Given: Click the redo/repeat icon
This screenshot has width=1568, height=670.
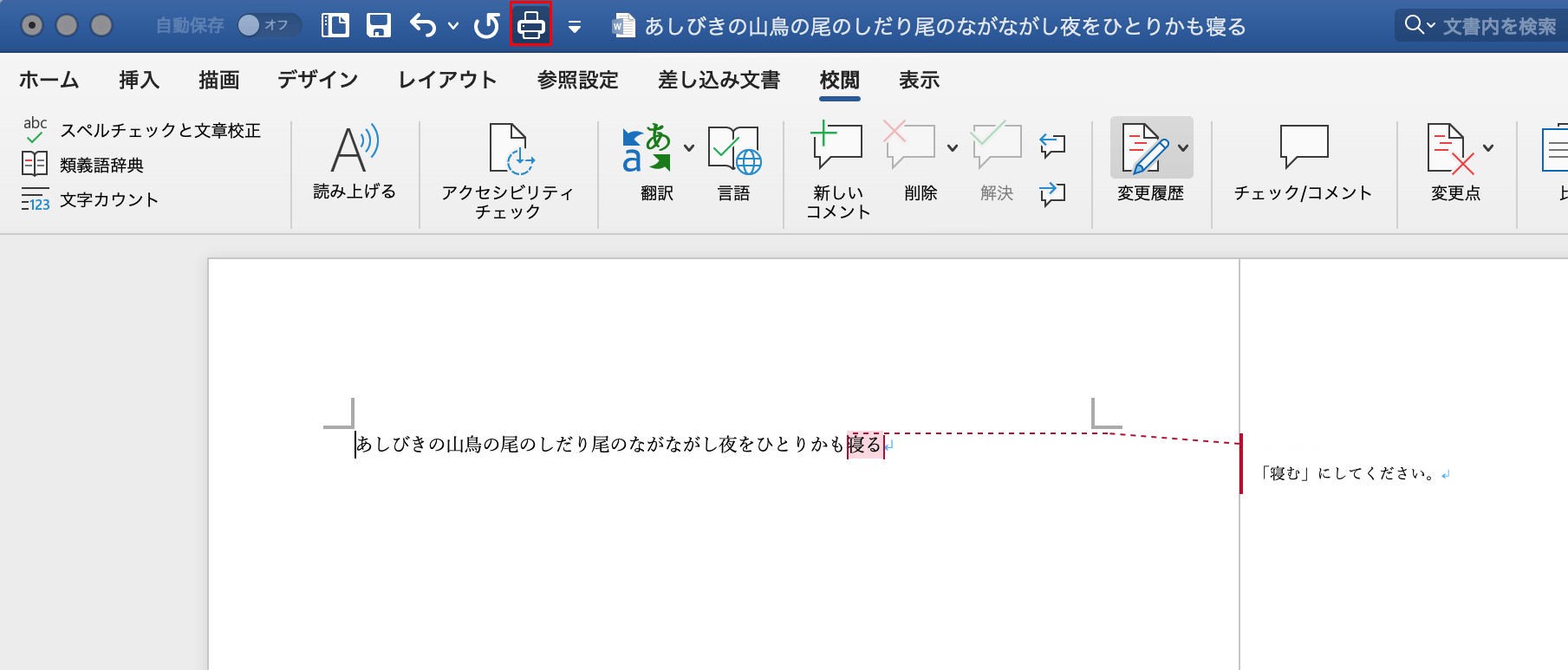Looking at the screenshot, I should tap(486, 25).
